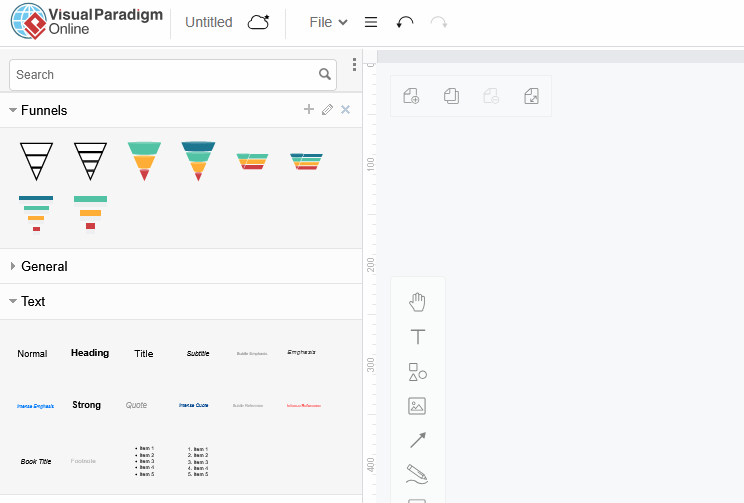Select the freehand pencil drawing tool
Viewport: 744px width, 503px height.
[418, 474]
